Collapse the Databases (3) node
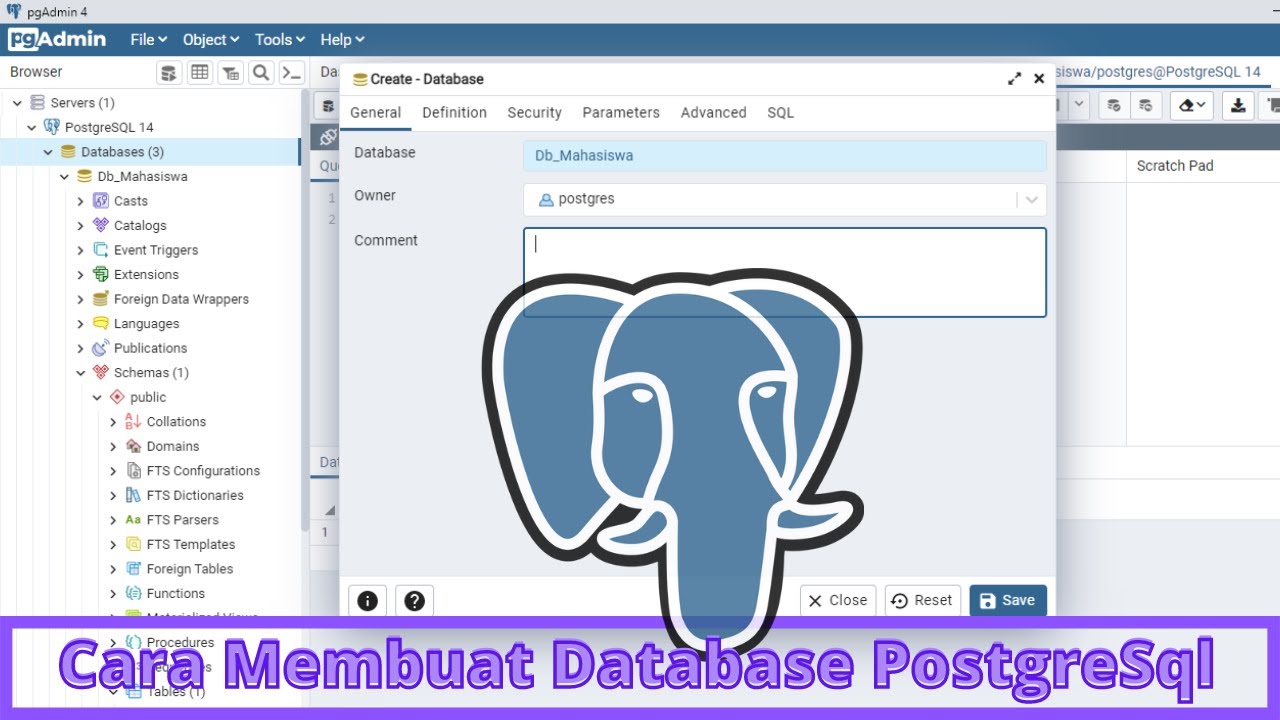Image resolution: width=1280 pixels, height=720 pixels. 48,152
